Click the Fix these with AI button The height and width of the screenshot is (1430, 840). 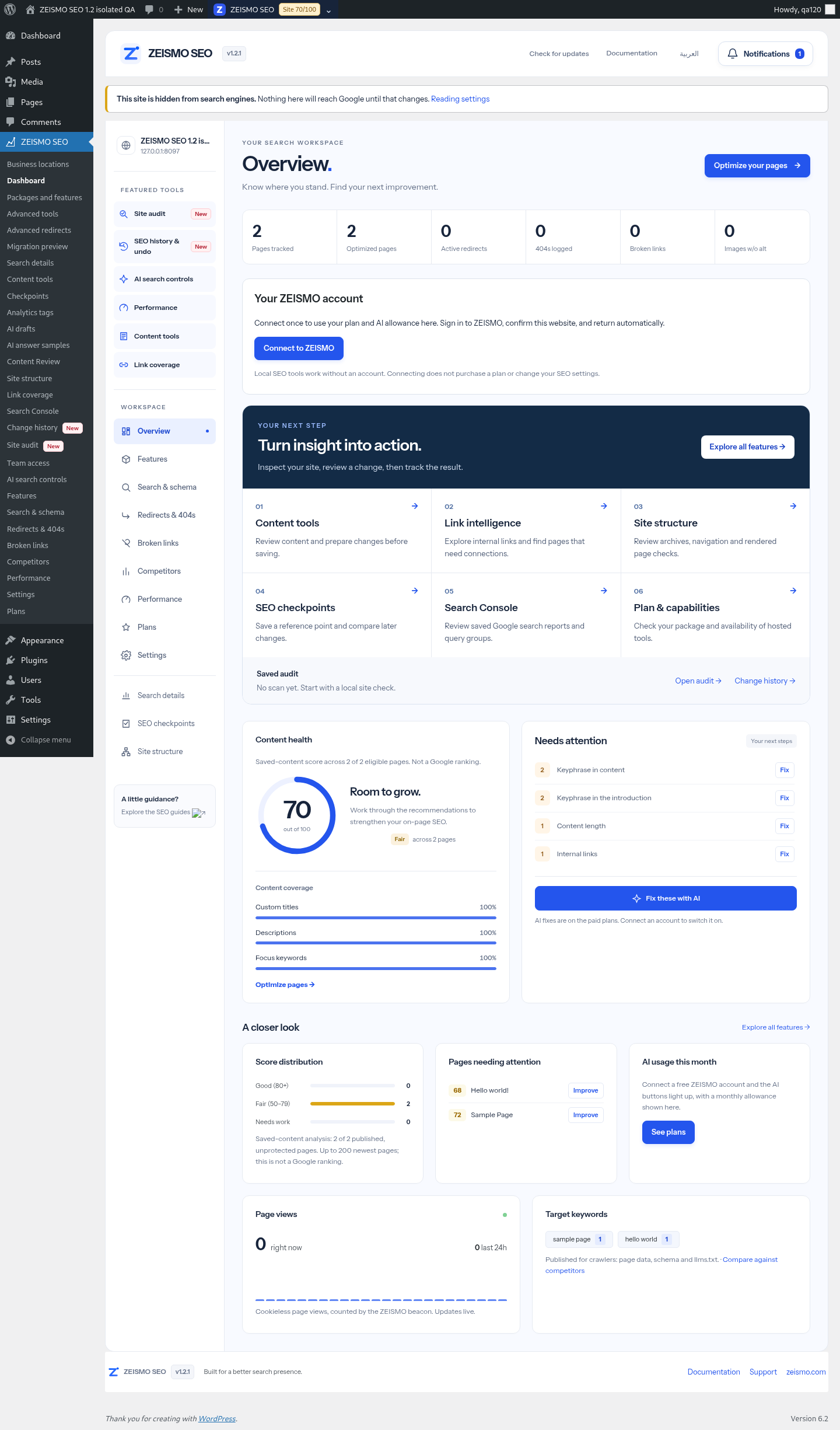pyautogui.click(x=666, y=898)
